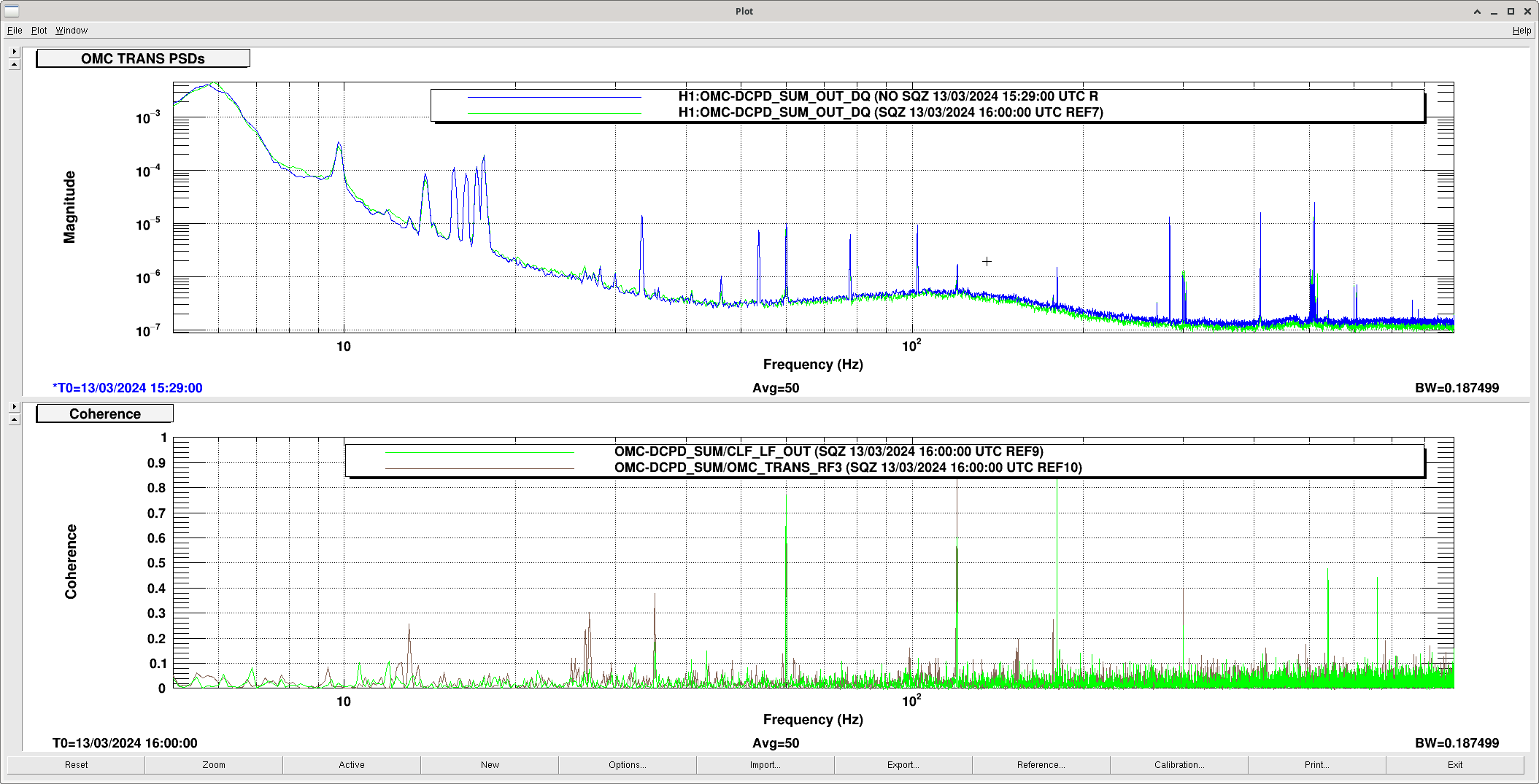
Task: Open the File menu
Action: tap(15, 31)
